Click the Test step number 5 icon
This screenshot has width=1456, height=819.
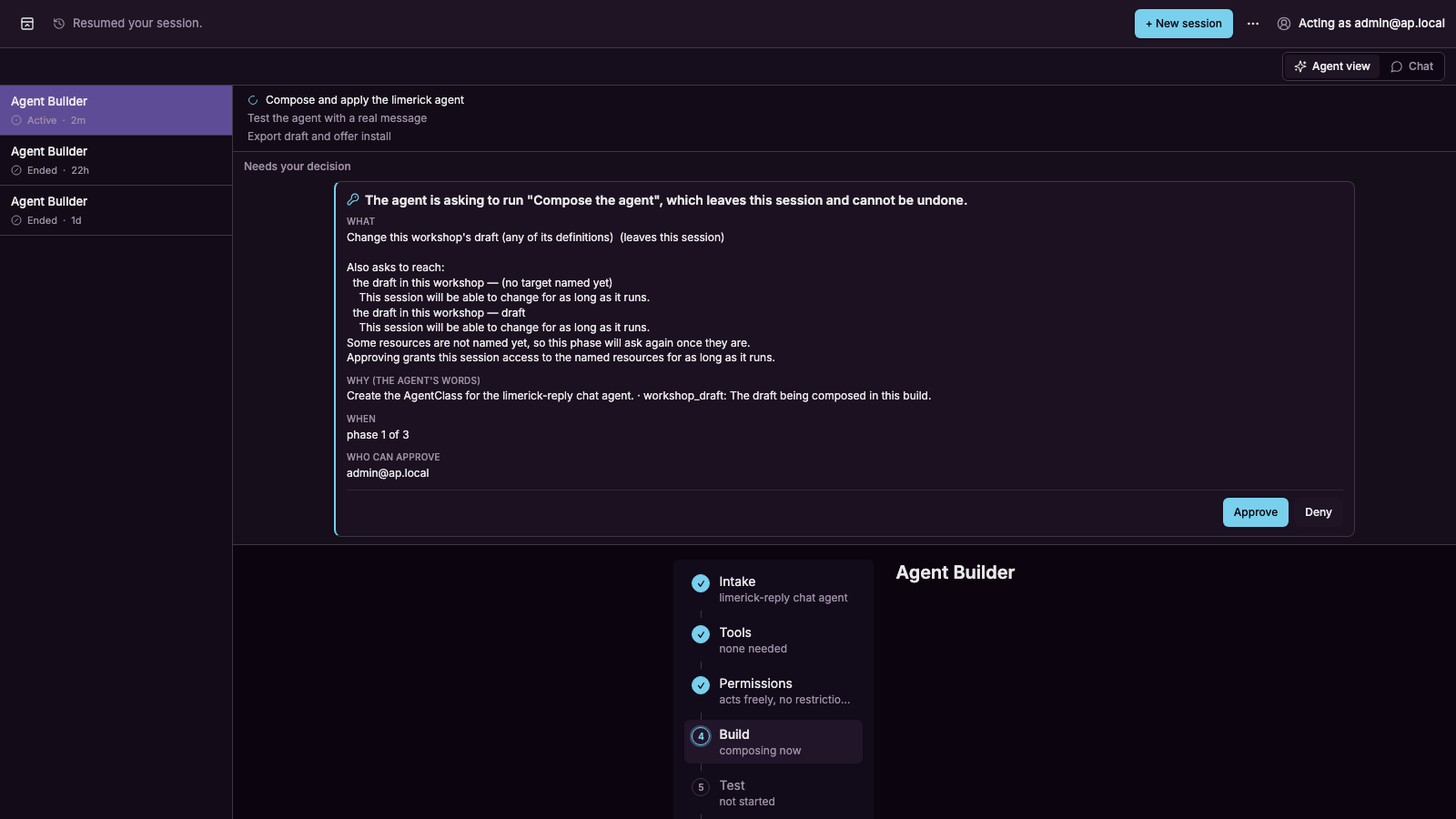(x=701, y=787)
